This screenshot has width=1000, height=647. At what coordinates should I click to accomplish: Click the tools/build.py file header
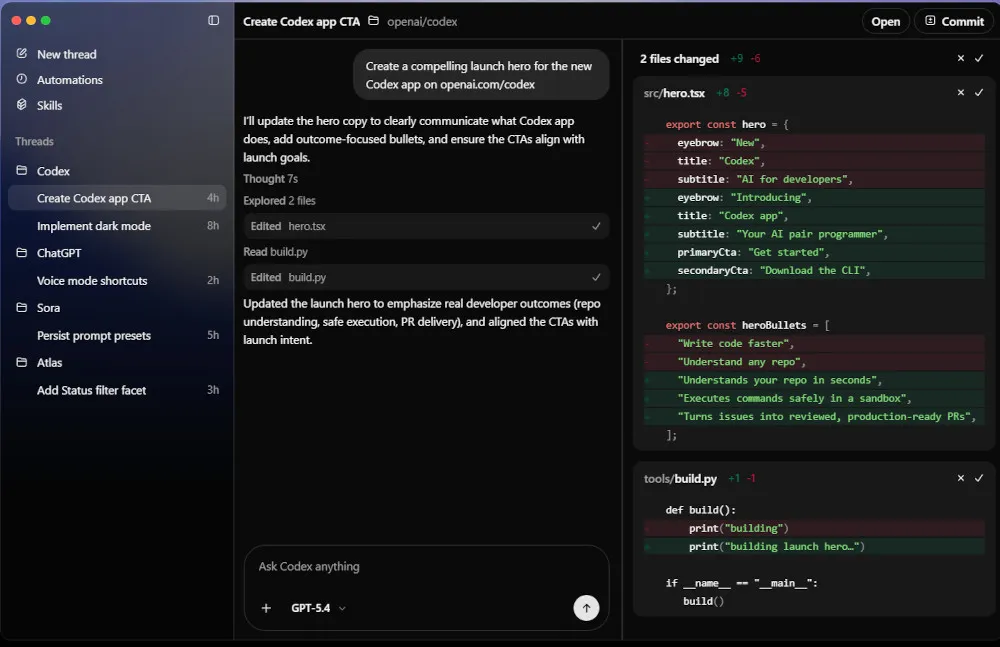[680, 479]
